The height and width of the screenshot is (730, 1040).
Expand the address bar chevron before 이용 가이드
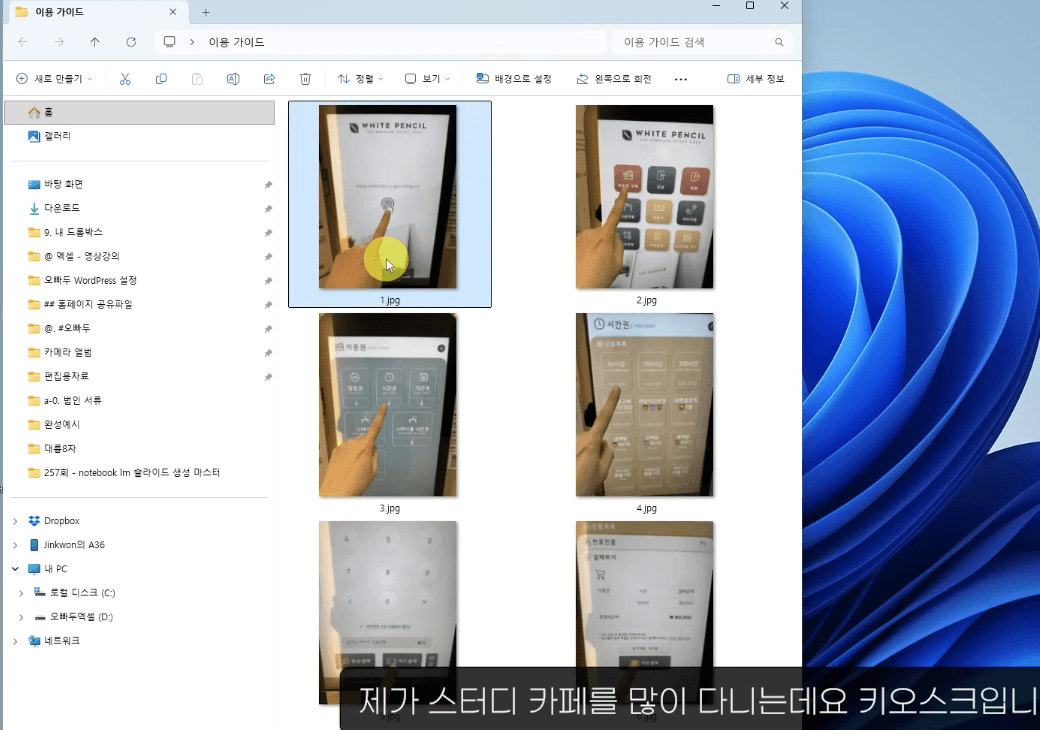(192, 42)
